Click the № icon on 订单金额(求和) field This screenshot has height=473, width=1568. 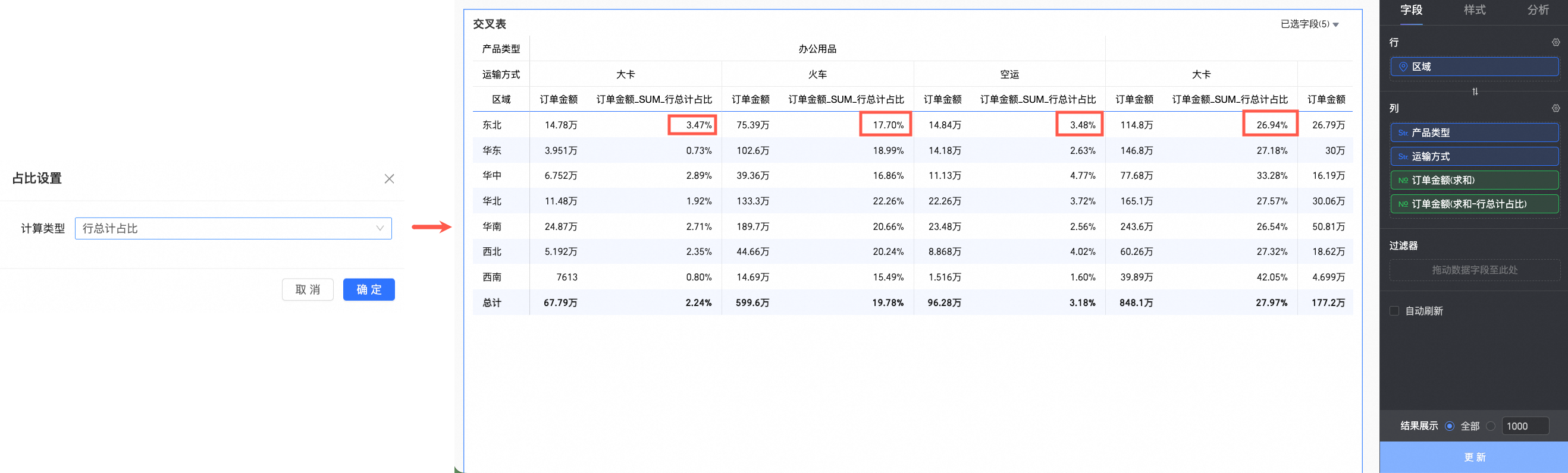[1403, 181]
